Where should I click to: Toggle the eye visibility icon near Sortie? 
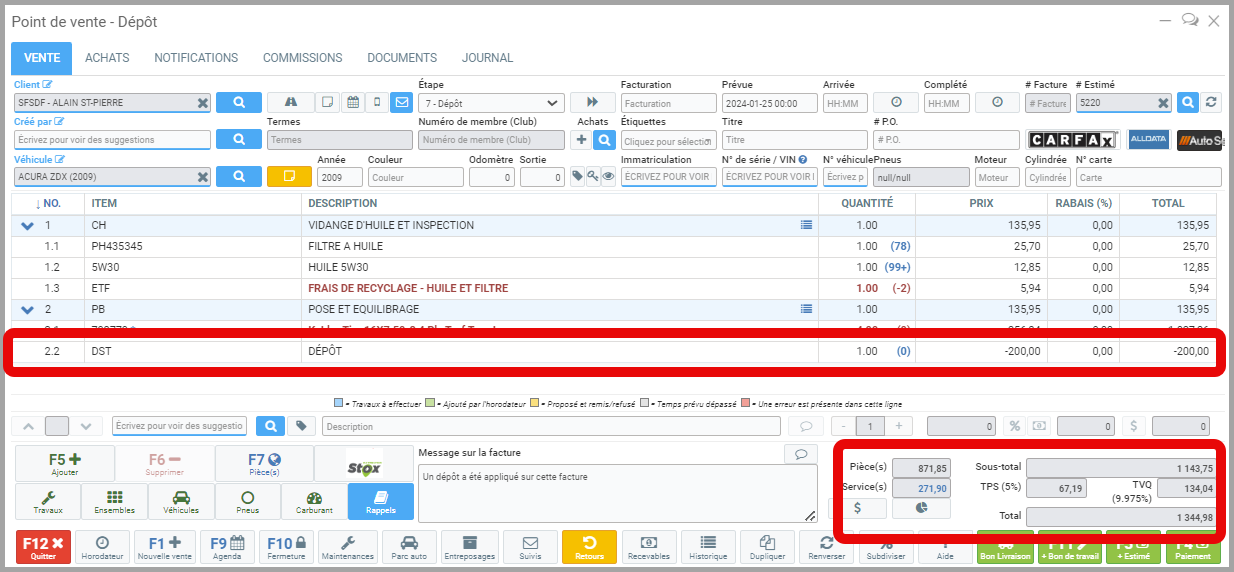click(608, 177)
